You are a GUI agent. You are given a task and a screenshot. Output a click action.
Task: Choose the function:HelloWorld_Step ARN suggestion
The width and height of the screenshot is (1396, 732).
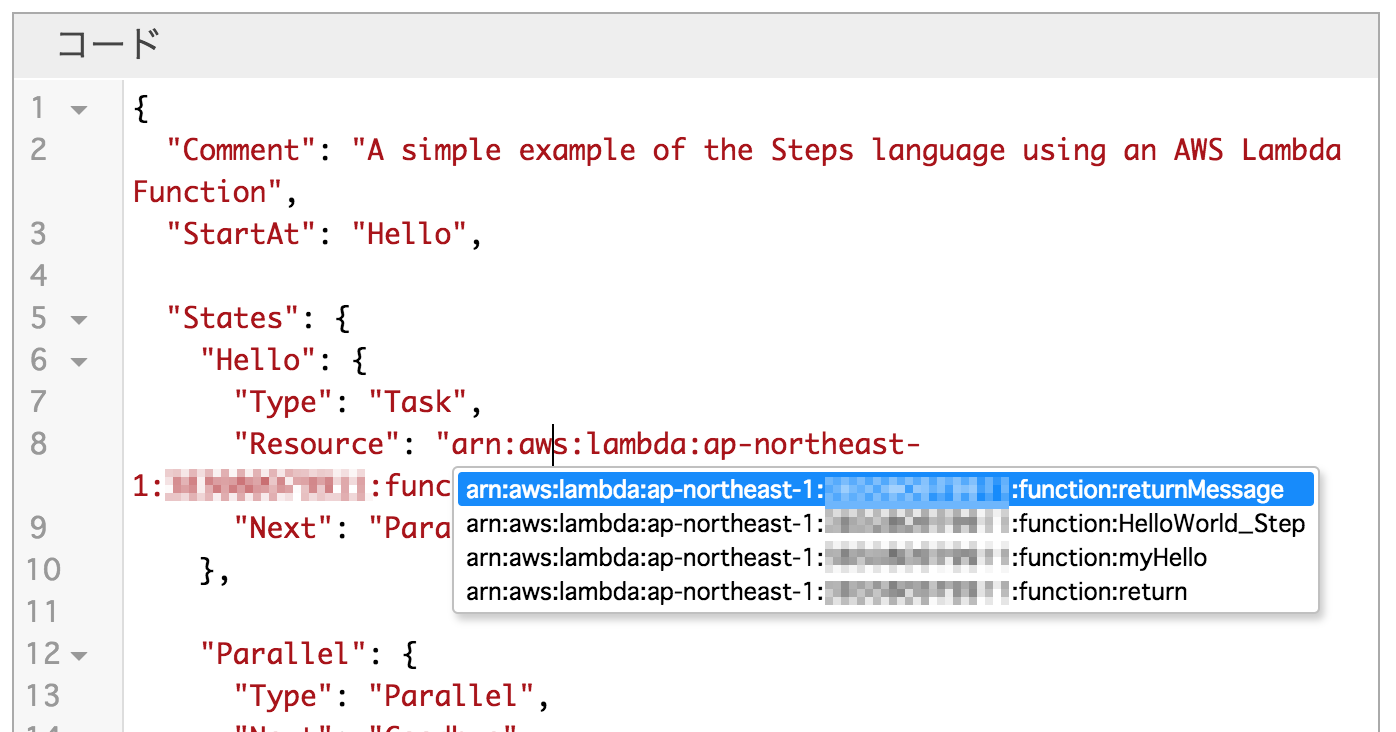pyautogui.click(x=884, y=524)
